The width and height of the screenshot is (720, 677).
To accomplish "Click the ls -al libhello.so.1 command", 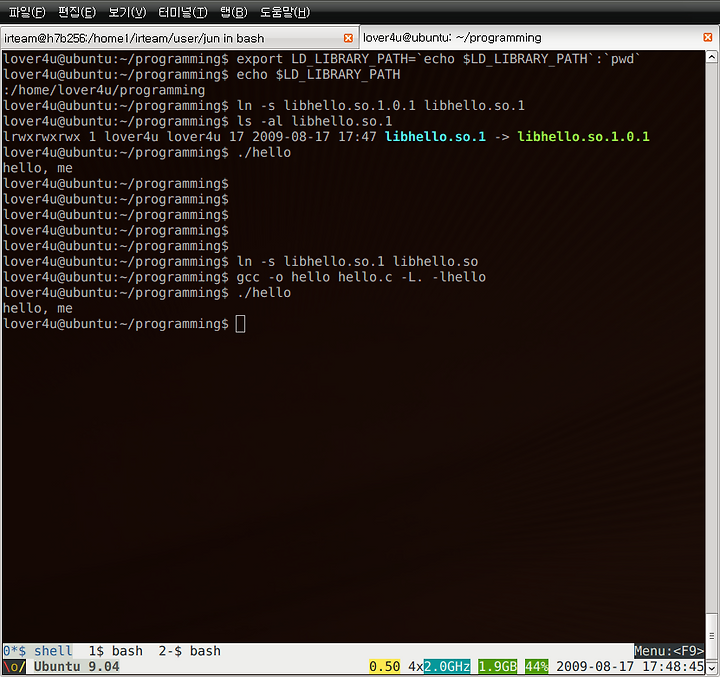I will click(315, 121).
